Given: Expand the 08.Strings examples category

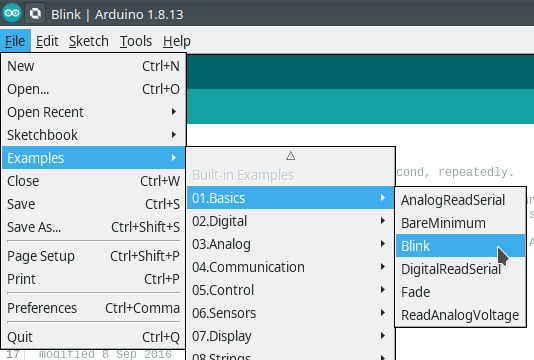Looking at the screenshot, I should click(x=290, y=355).
